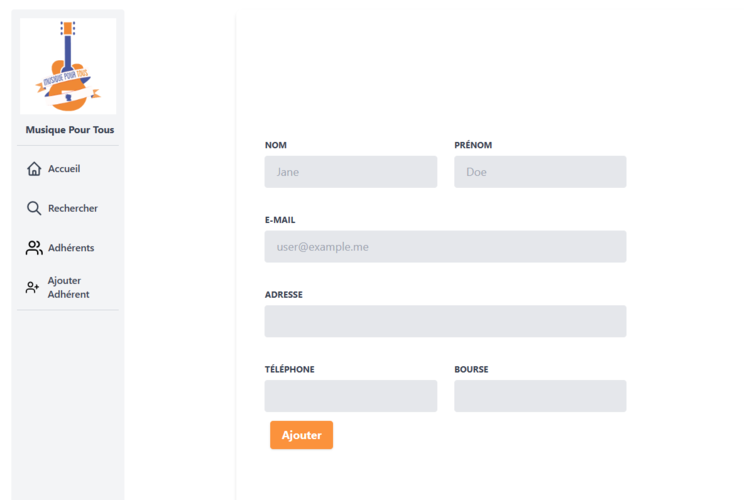Click into the E-mail text field
Image resolution: width=744 pixels, height=500 pixels.
point(445,247)
